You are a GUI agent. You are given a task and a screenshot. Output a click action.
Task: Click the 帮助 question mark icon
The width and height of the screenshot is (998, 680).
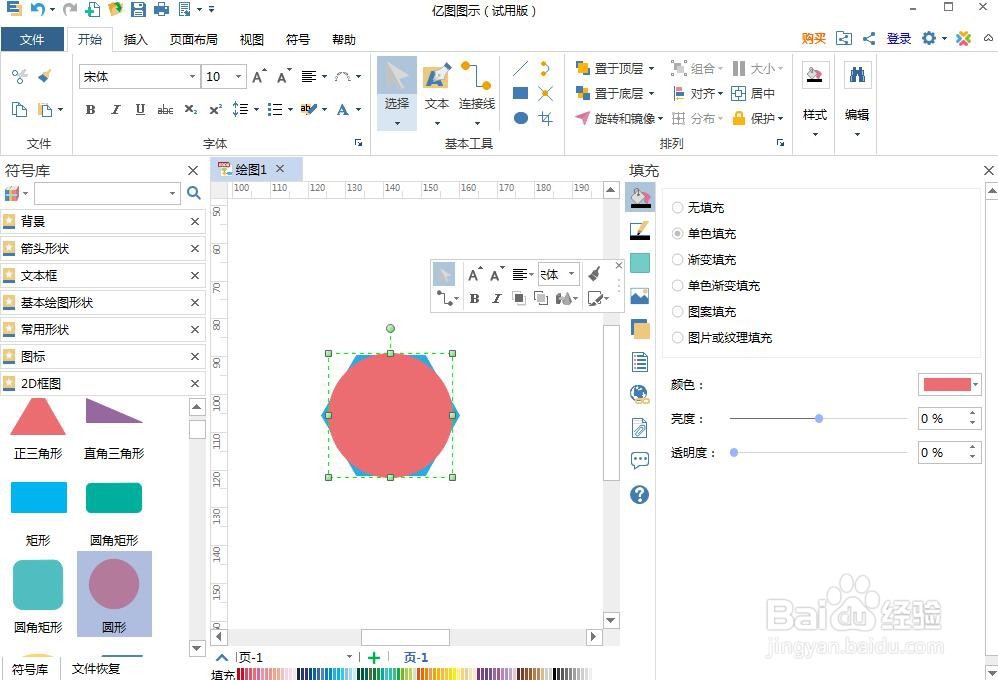[x=638, y=494]
